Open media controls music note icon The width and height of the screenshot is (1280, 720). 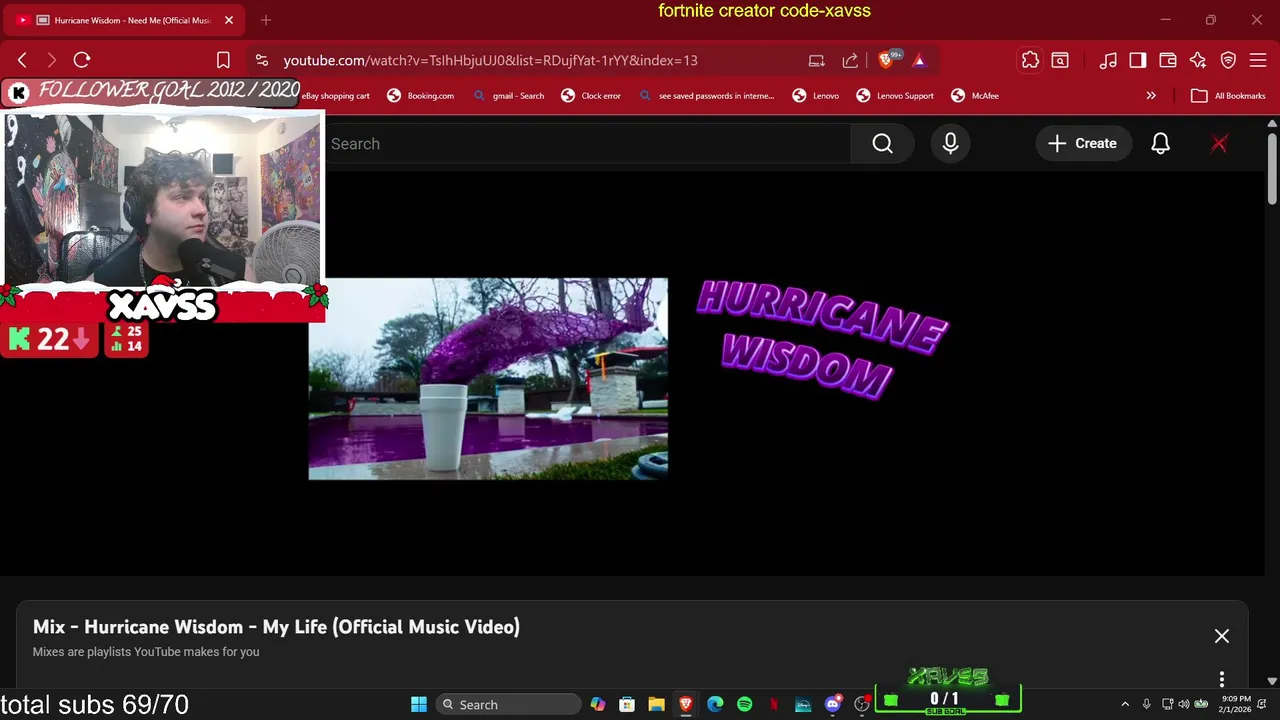(1108, 60)
